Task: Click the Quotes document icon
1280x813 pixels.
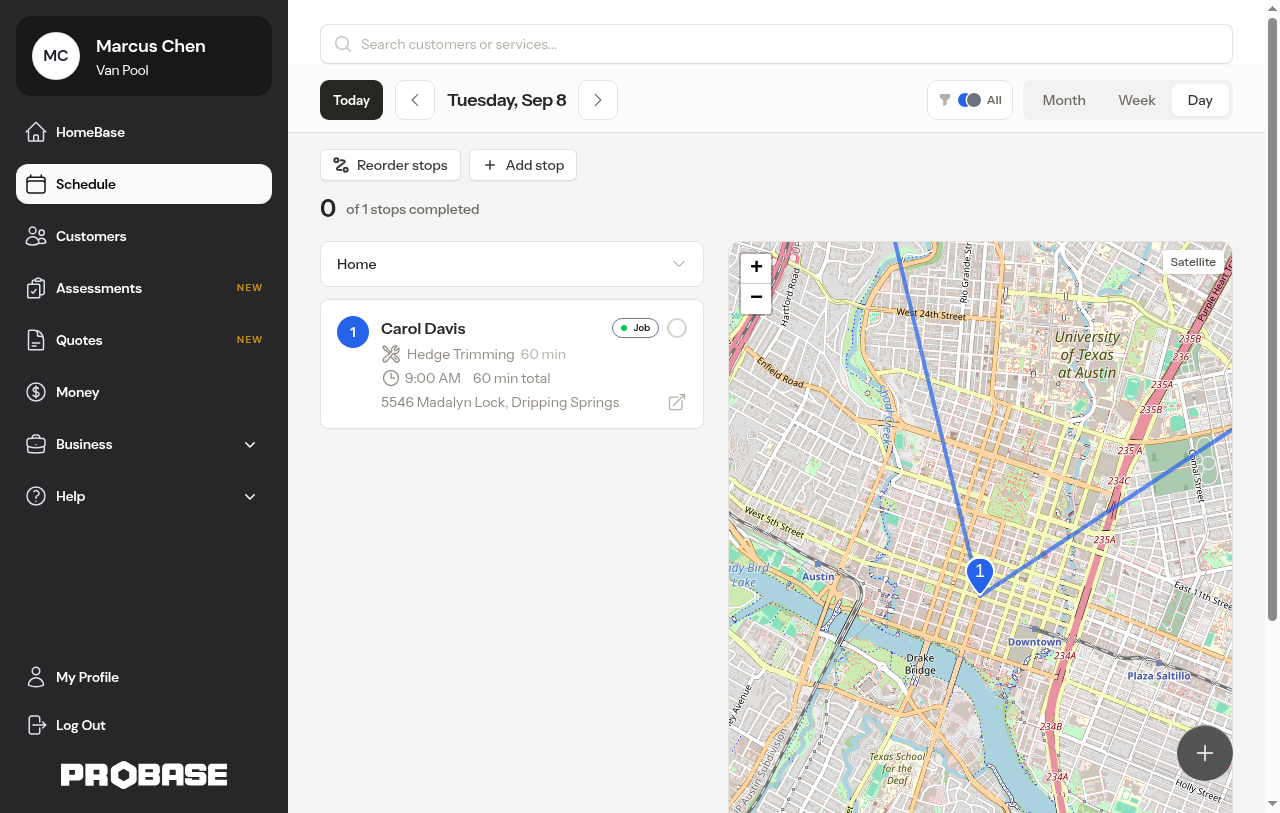Action: click(36, 340)
